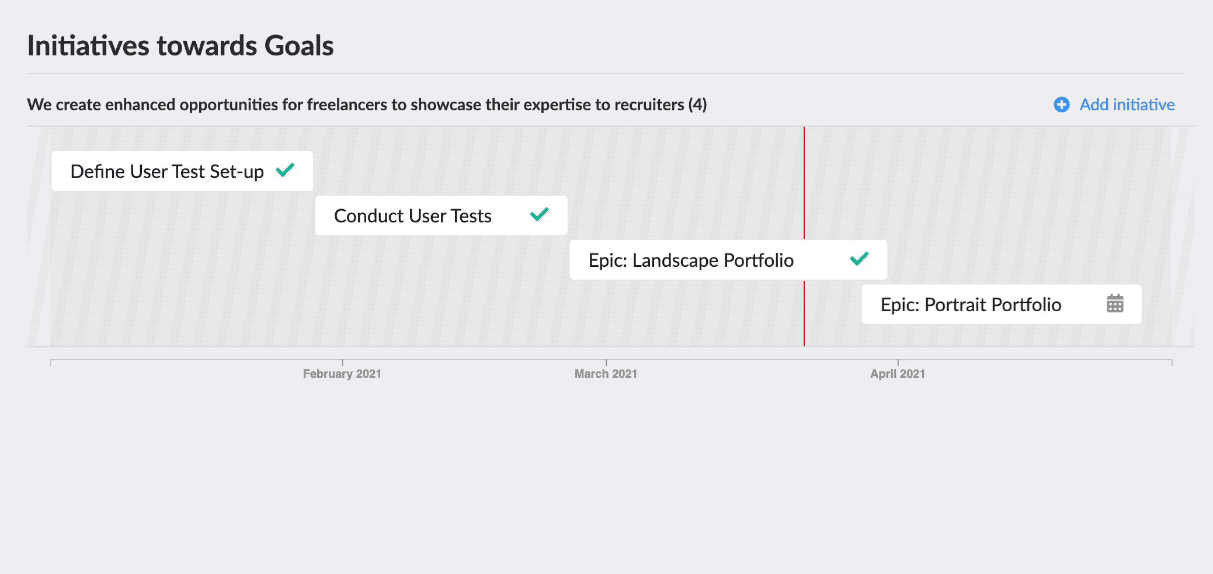1213x574 pixels.
Task: Click the green checkmark on Conduct User Tests
Action: tap(539, 214)
